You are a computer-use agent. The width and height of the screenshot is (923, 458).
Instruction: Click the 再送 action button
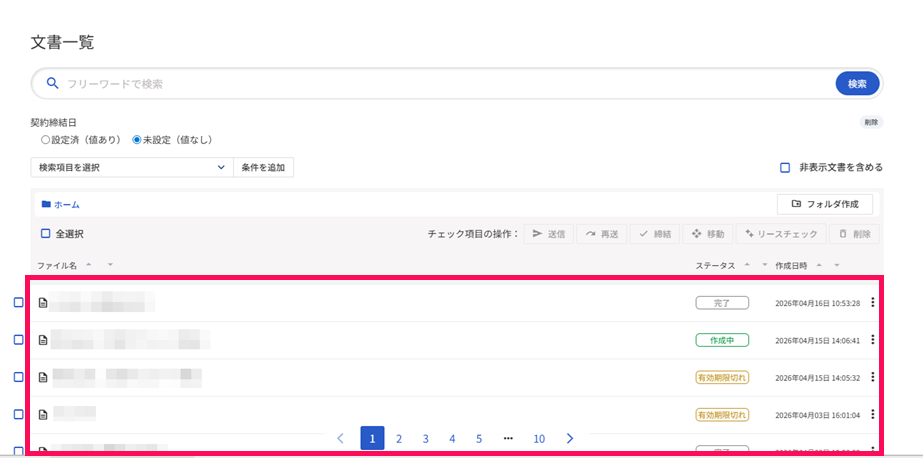point(602,234)
